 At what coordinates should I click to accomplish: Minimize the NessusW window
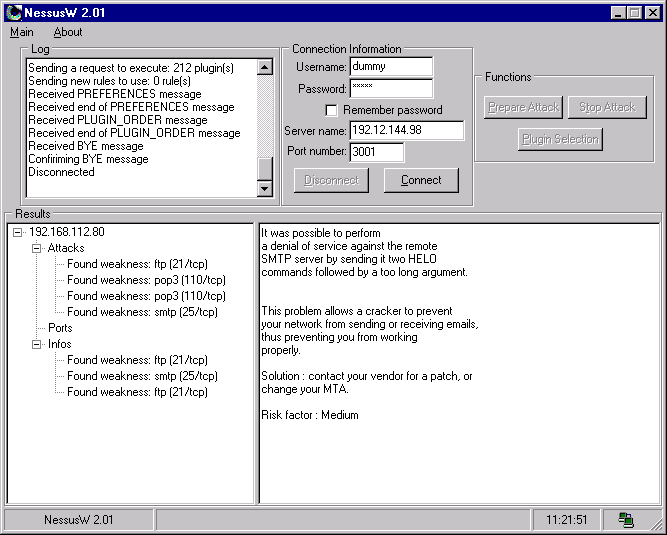point(618,13)
